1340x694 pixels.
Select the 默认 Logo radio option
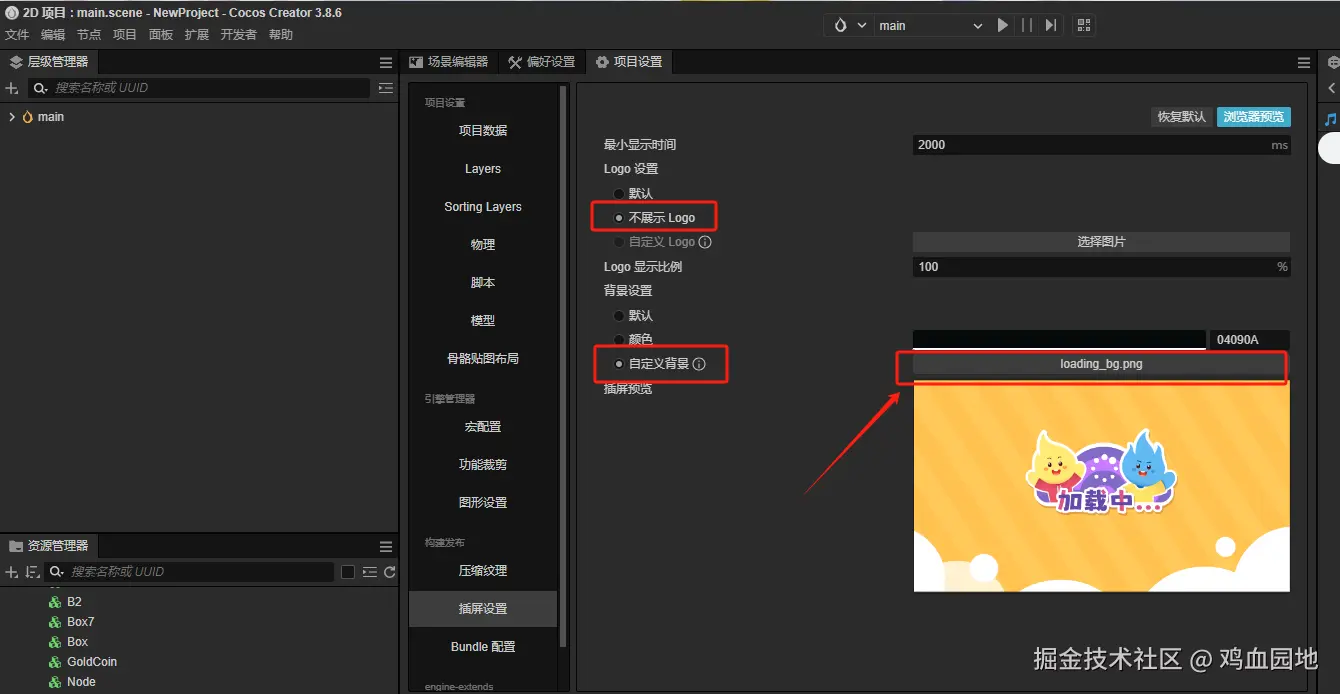(618, 193)
